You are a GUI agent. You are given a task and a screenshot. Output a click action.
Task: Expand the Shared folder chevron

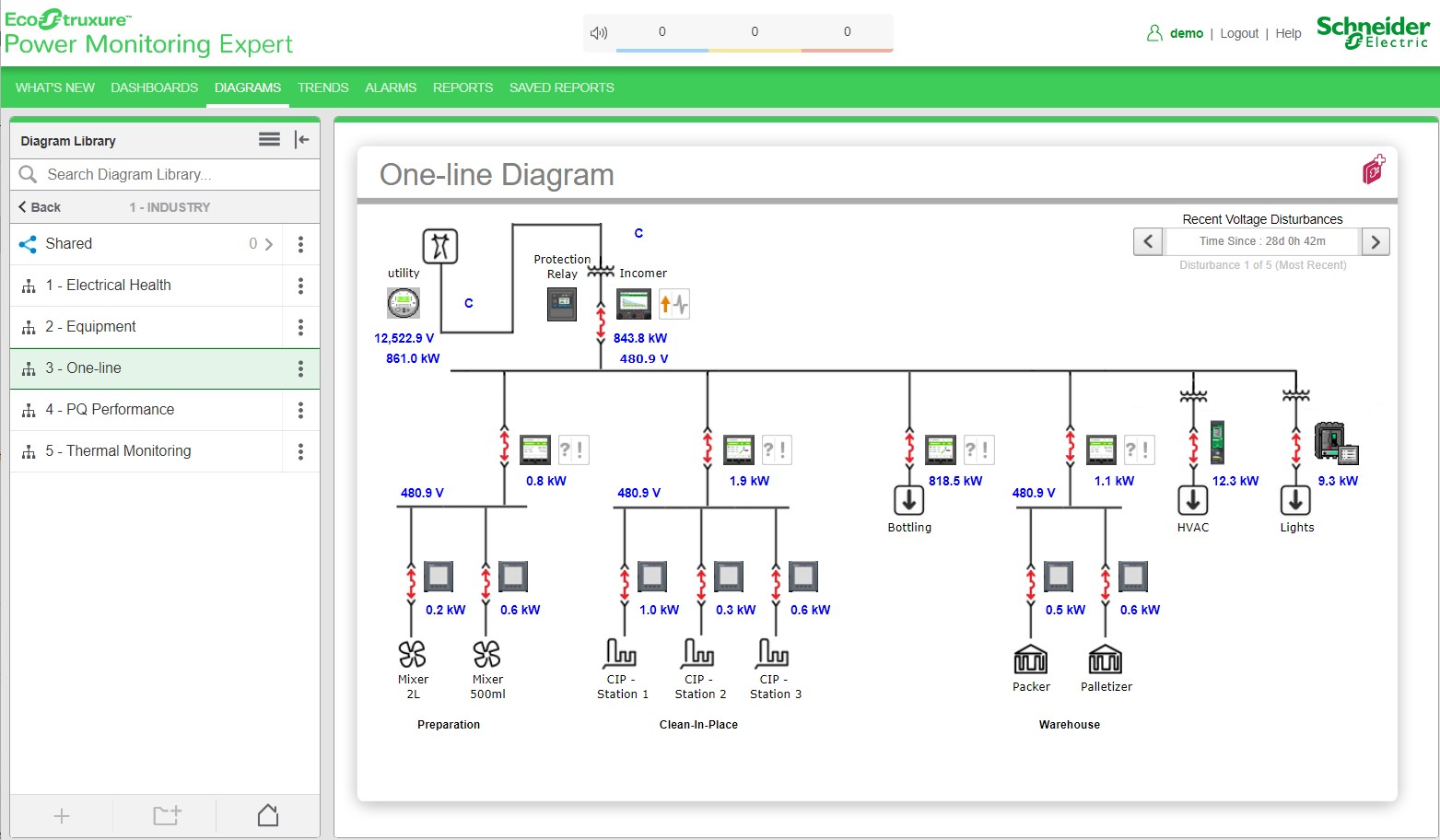click(x=269, y=244)
